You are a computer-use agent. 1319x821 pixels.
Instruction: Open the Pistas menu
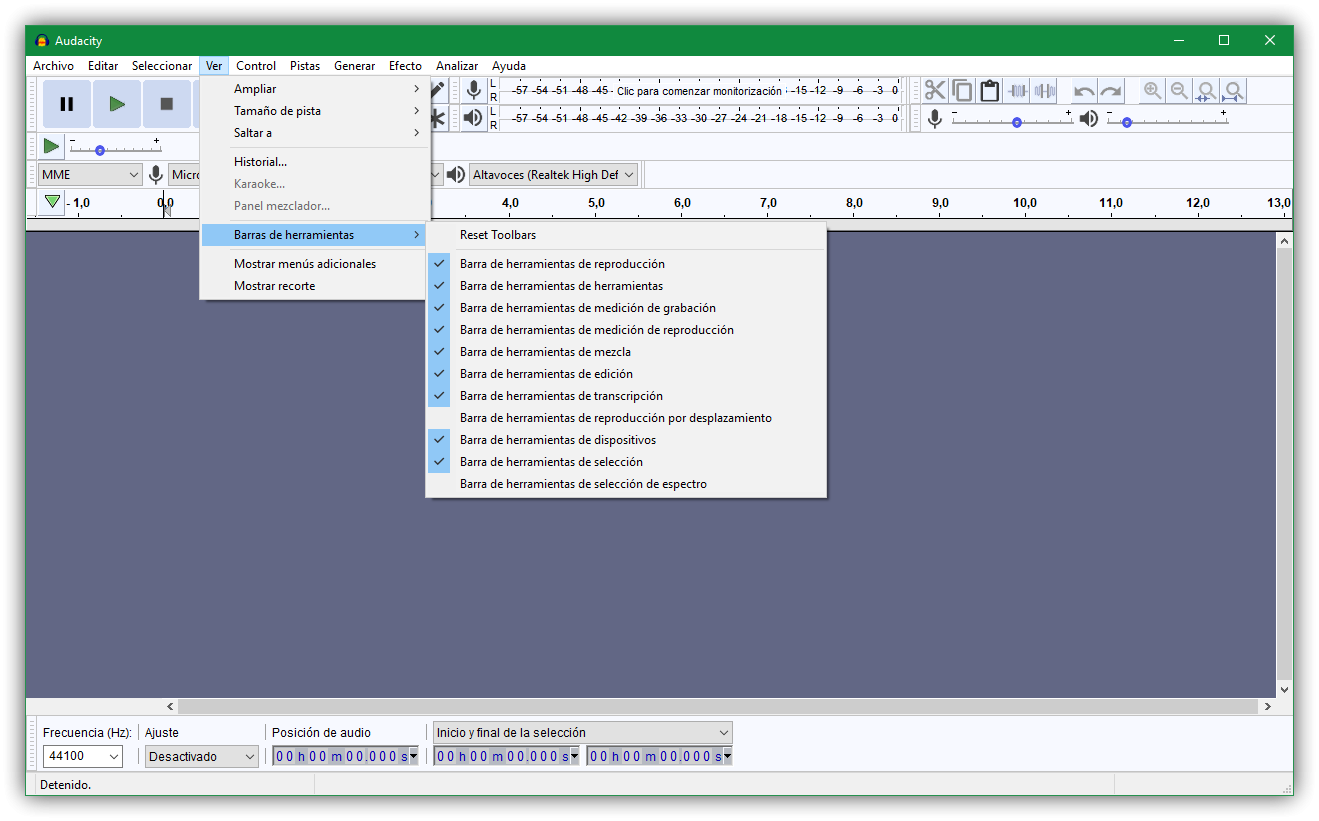click(305, 66)
